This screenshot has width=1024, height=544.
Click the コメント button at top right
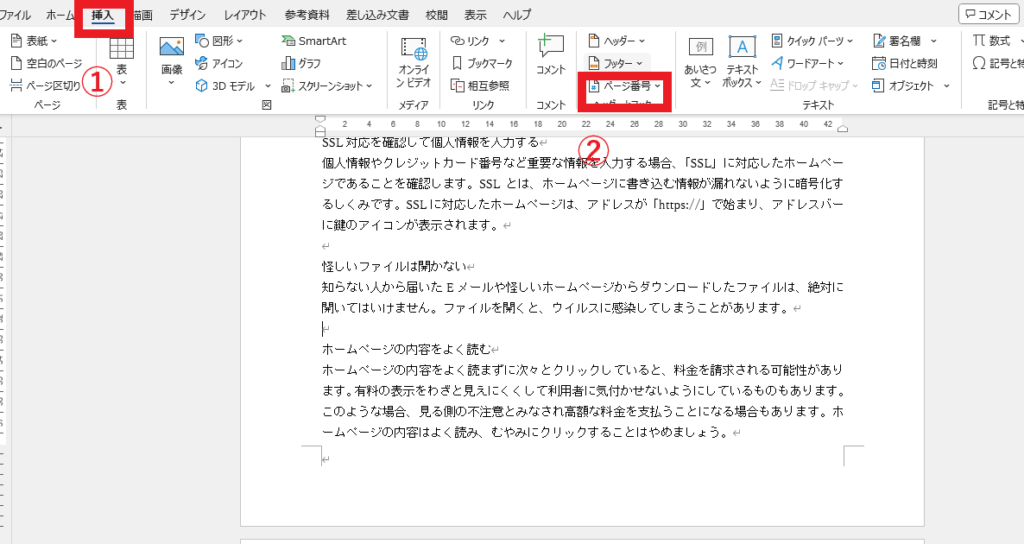click(x=988, y=14)
